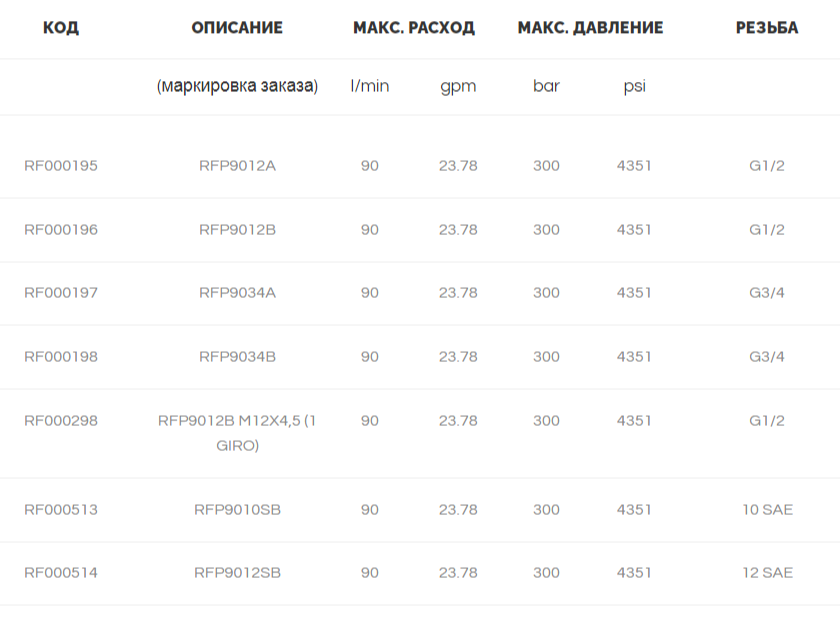The image size is (840, 630).
Task: Click the МАКС. РАСХОД column header
Action: coord(414,27)
